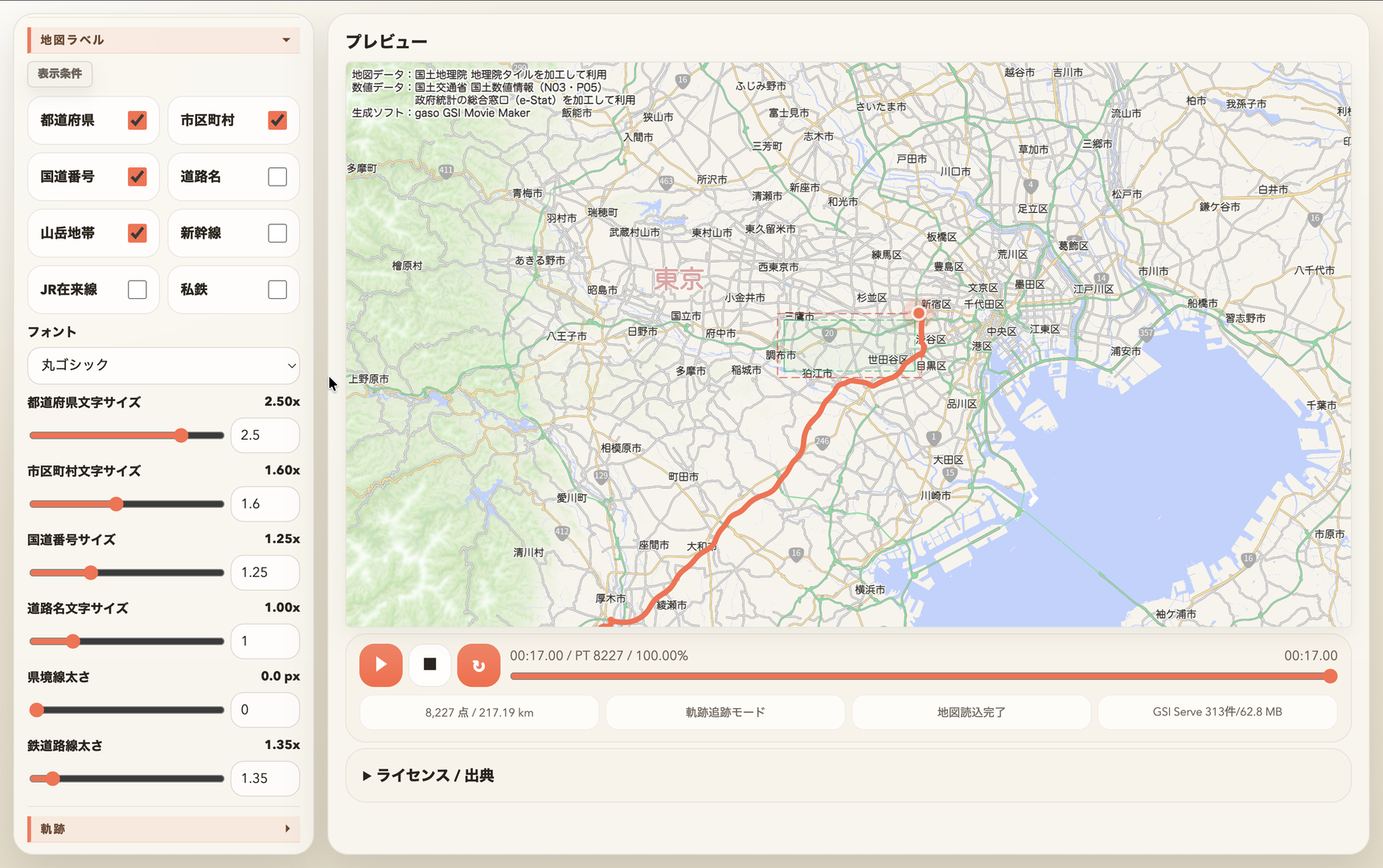The width and height of the screenshot is (1383, 868).
Task: Click the orange current position marker on map
Action: click(x=918, y=313)
